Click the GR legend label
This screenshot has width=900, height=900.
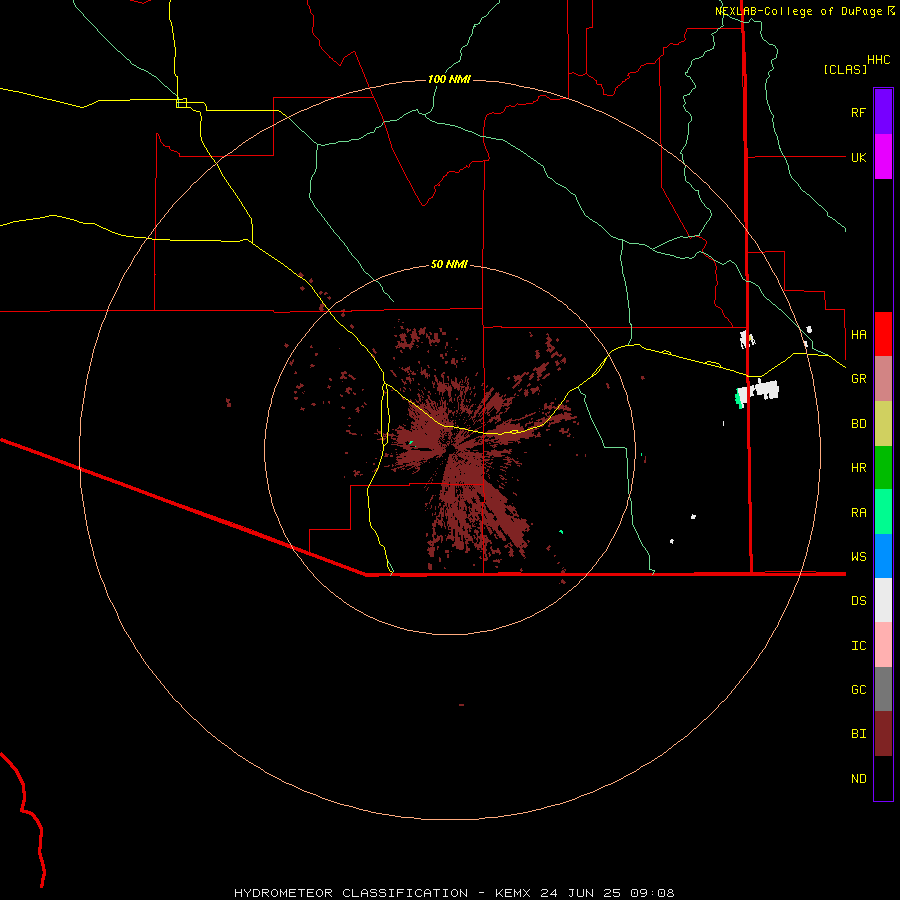pos(858,379)
